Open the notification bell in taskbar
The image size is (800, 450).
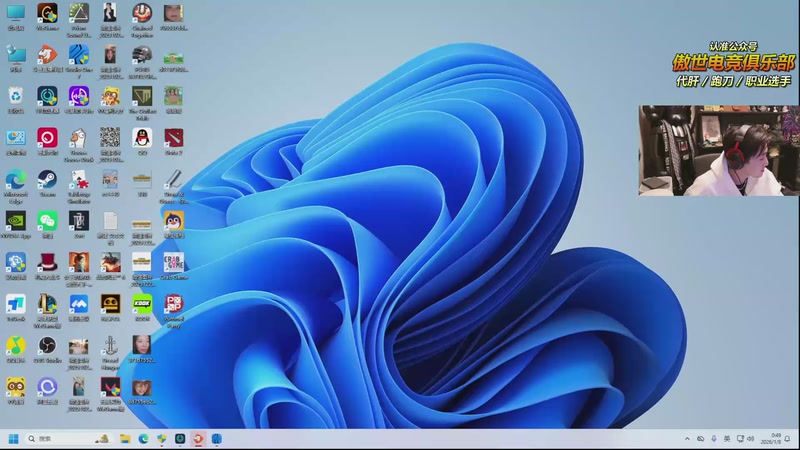[787, 439]
